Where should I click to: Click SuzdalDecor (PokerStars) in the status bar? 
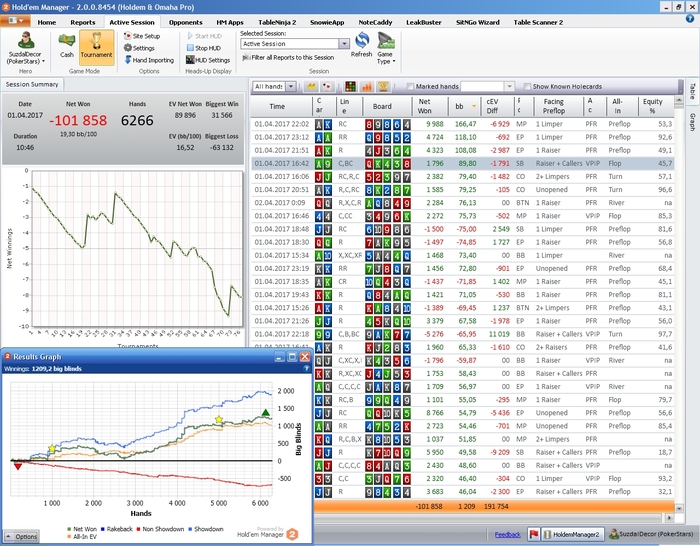pyautogui.click(x=651, y=534)
